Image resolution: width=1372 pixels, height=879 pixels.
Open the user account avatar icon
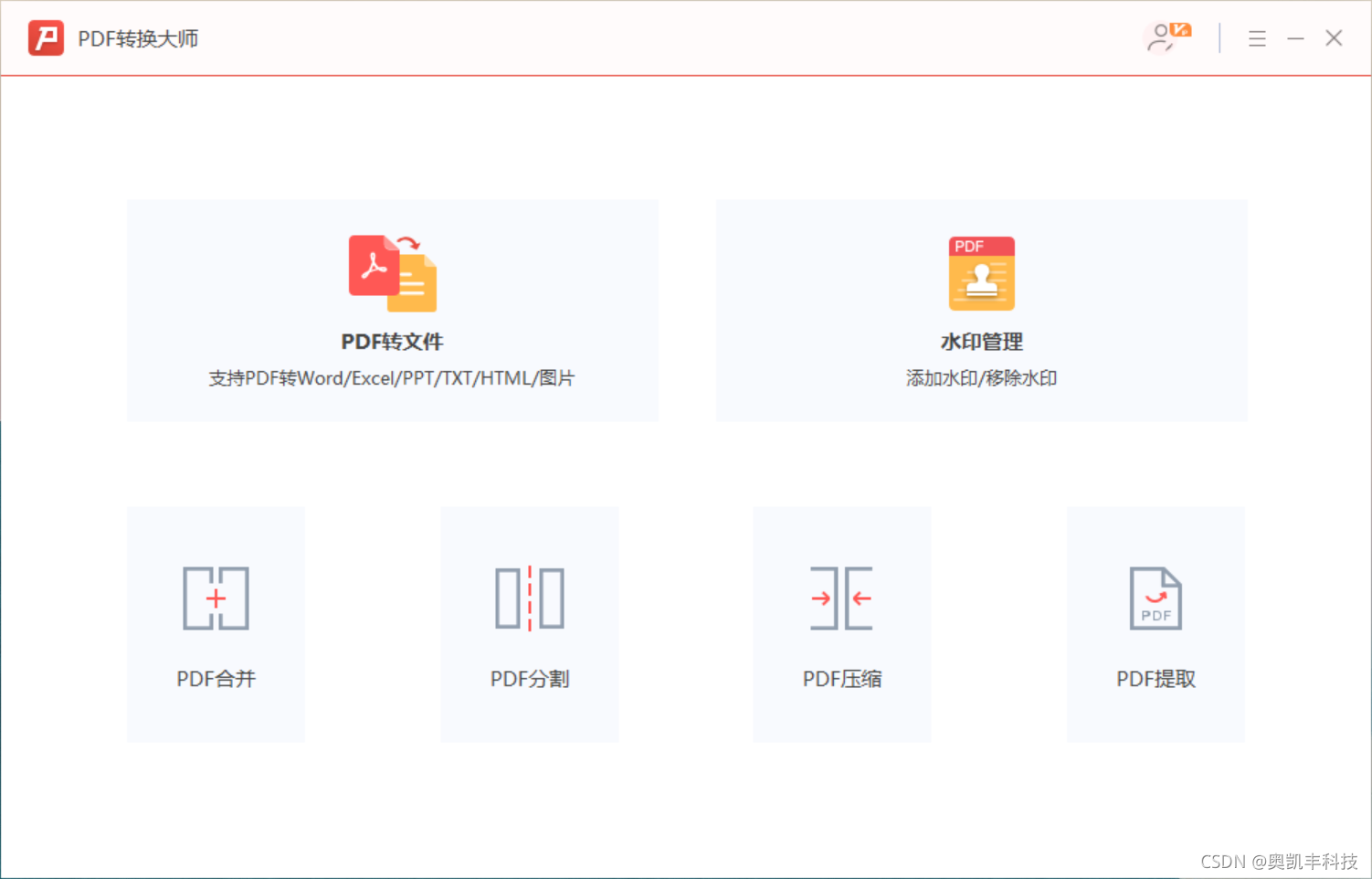pos(1160,40)
